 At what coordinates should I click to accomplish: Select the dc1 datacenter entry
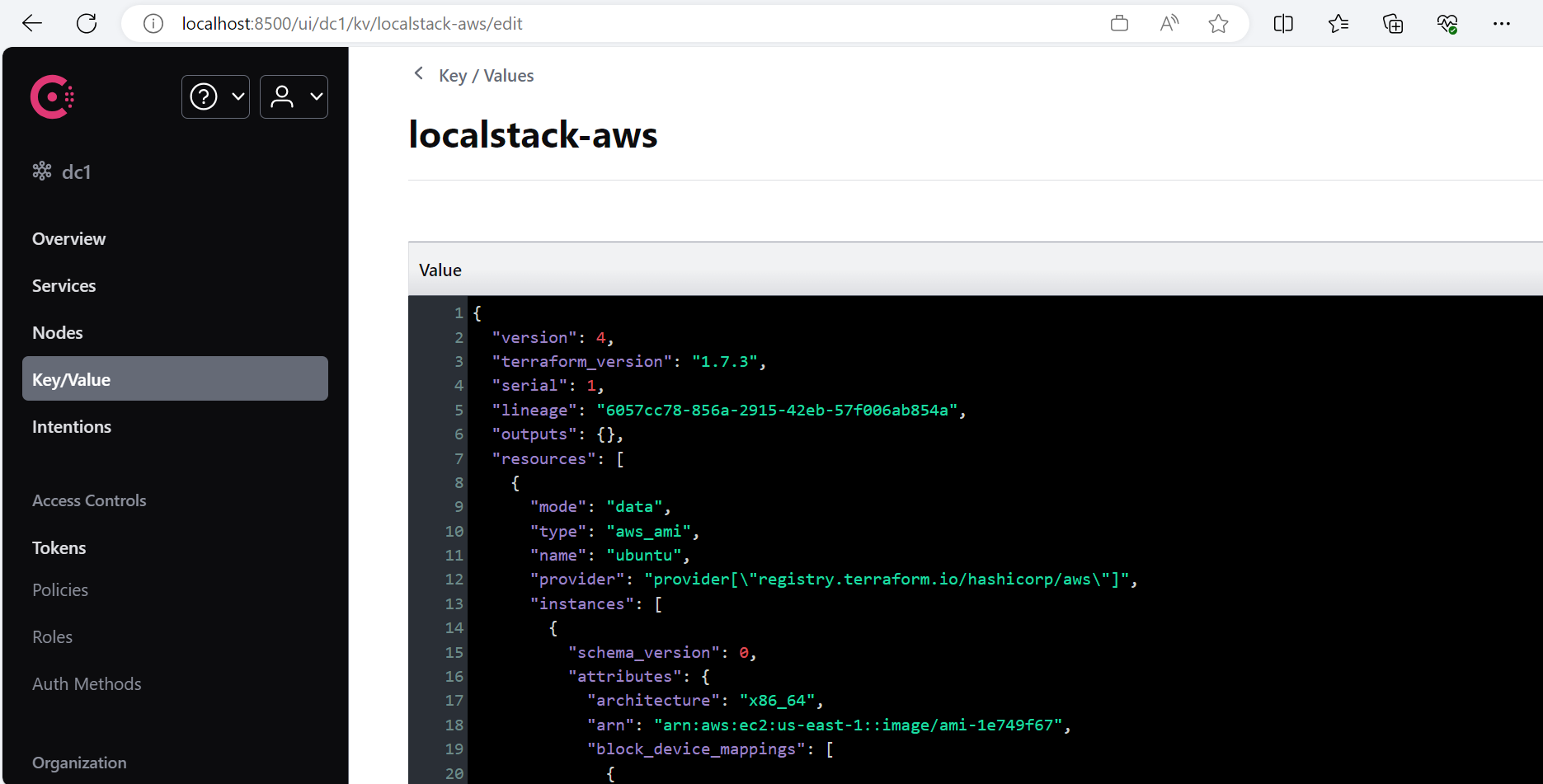[62, 171]
